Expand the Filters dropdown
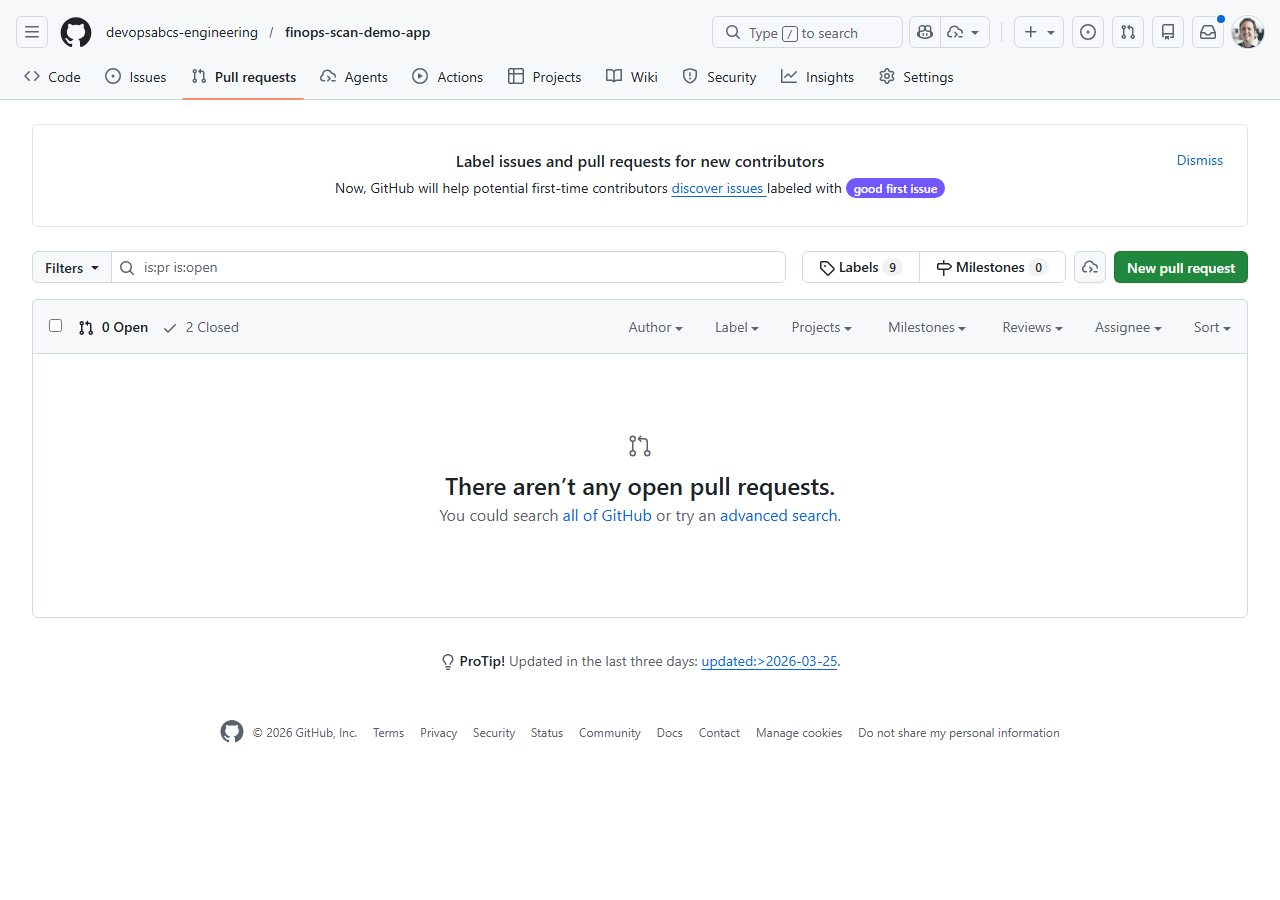This screenshot has width=1280, height=900. [x=70, y=267]
